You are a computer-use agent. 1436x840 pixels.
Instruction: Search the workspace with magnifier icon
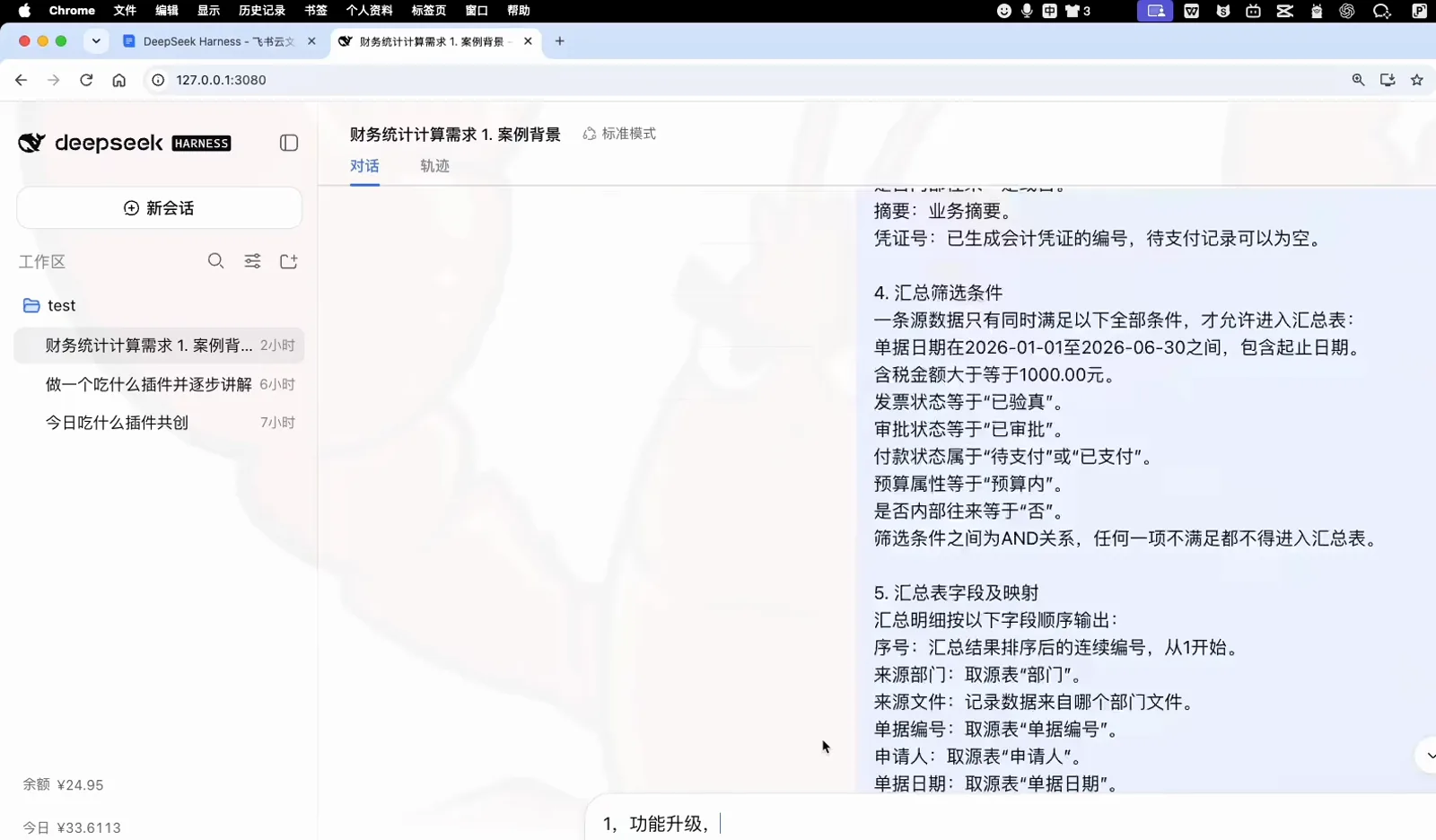(216, 261)
